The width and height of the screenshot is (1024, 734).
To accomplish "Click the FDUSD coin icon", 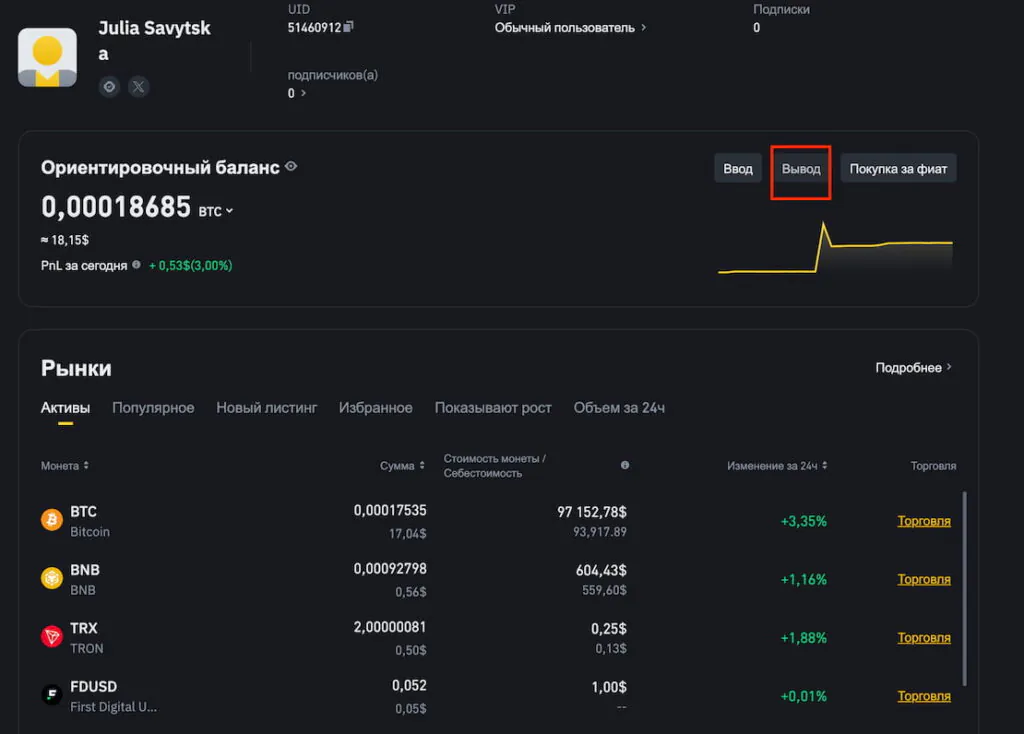I will [52, 694].
